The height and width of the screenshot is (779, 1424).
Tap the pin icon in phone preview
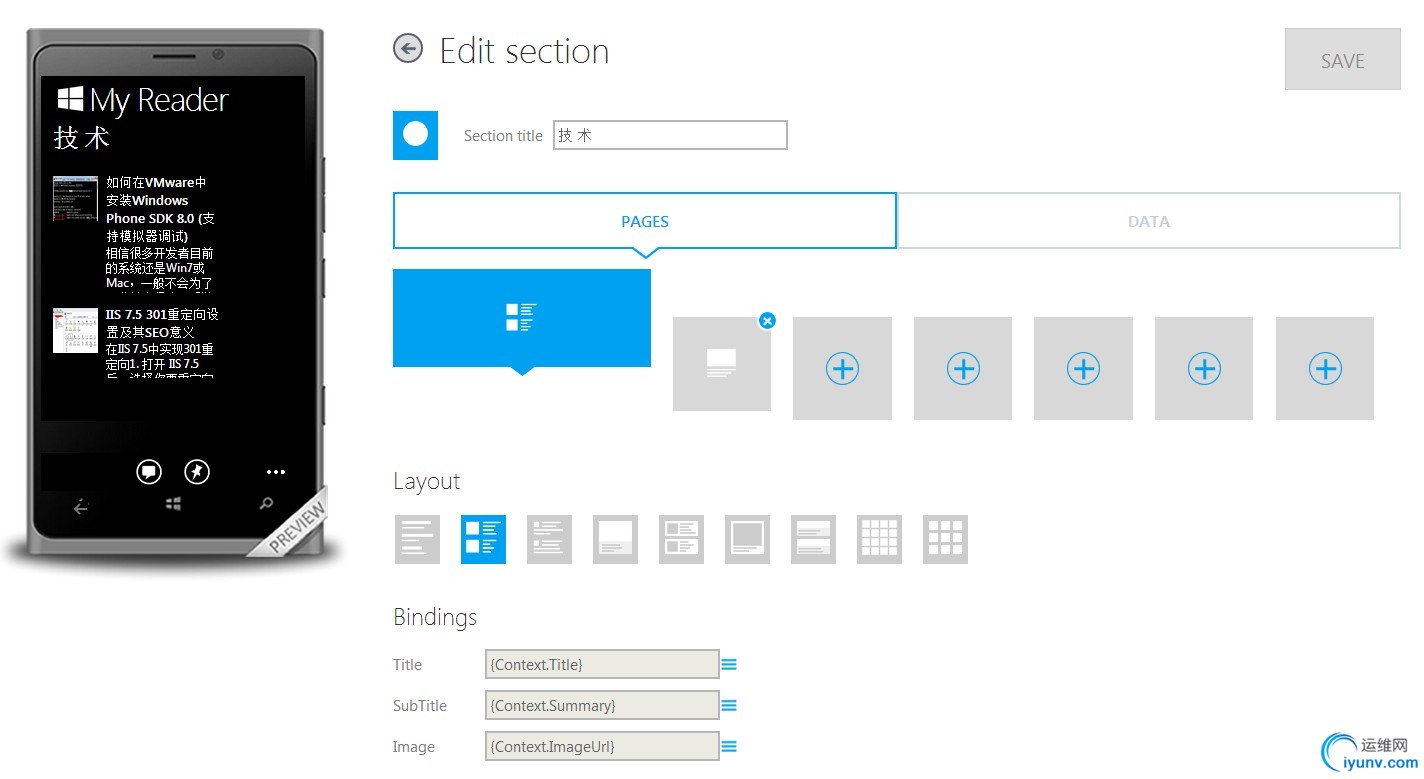pos(197,472)
